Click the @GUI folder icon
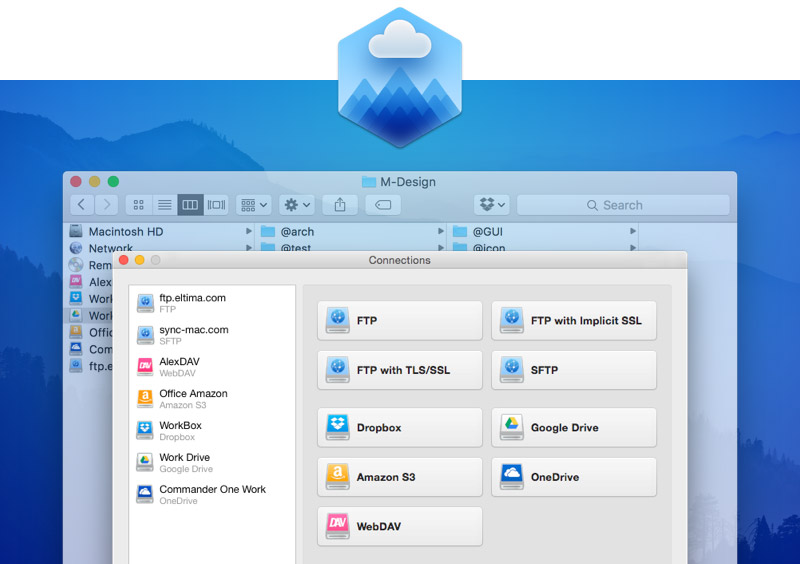Screen dimensions: 800x564 (460, 231)
